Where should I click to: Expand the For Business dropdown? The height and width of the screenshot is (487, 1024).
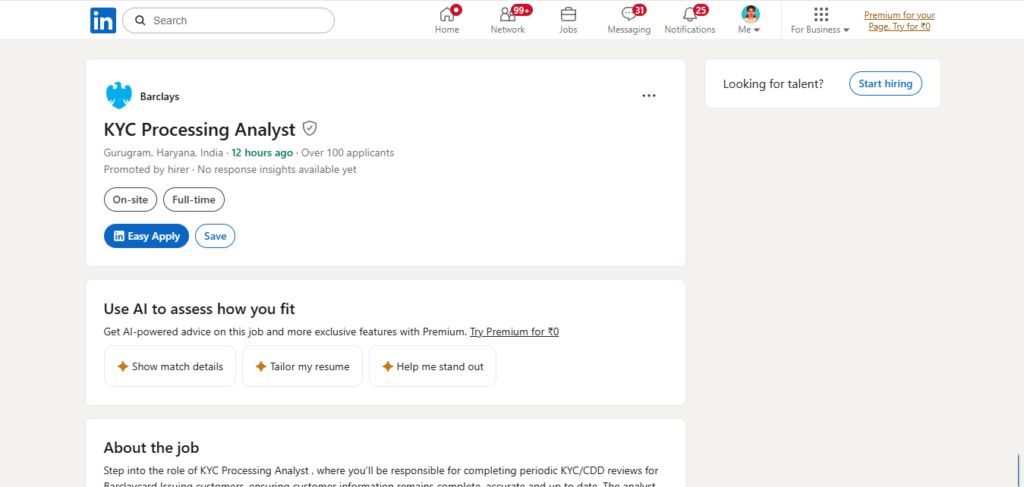[x=820, y=20]
